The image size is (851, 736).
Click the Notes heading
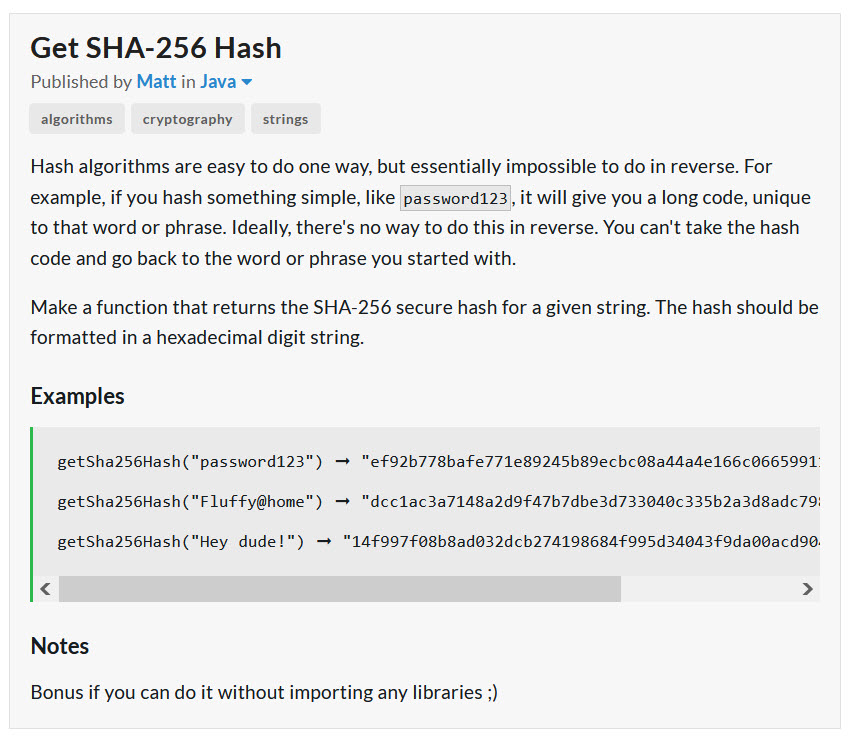(60, 646)
